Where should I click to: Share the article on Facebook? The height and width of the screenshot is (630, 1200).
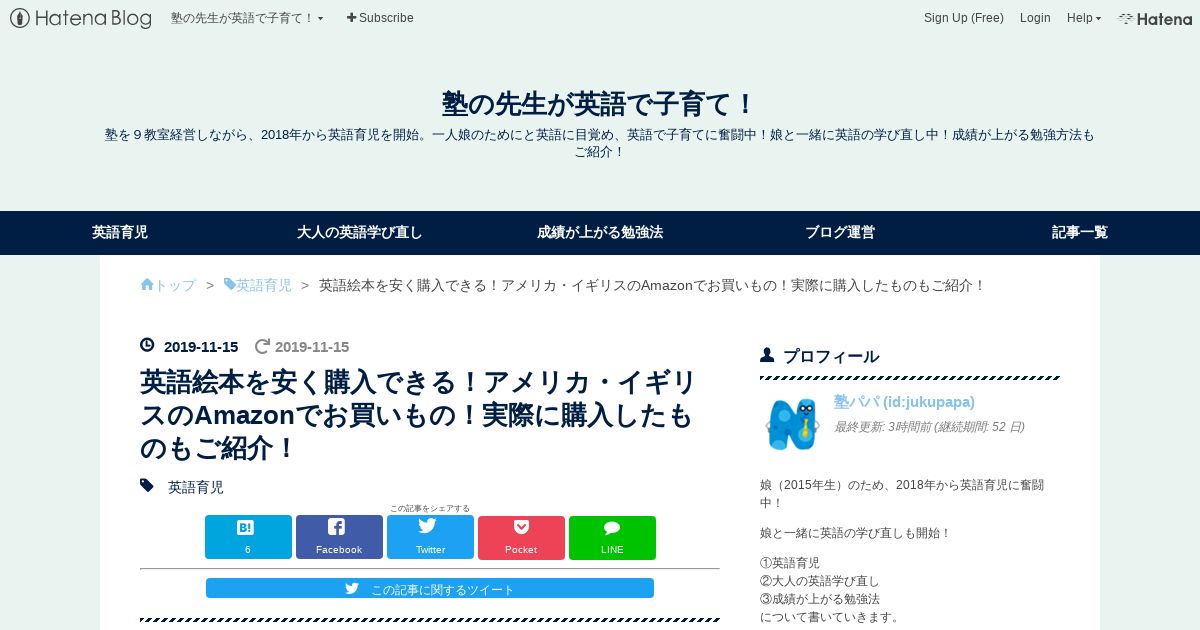tap(339, 537)
